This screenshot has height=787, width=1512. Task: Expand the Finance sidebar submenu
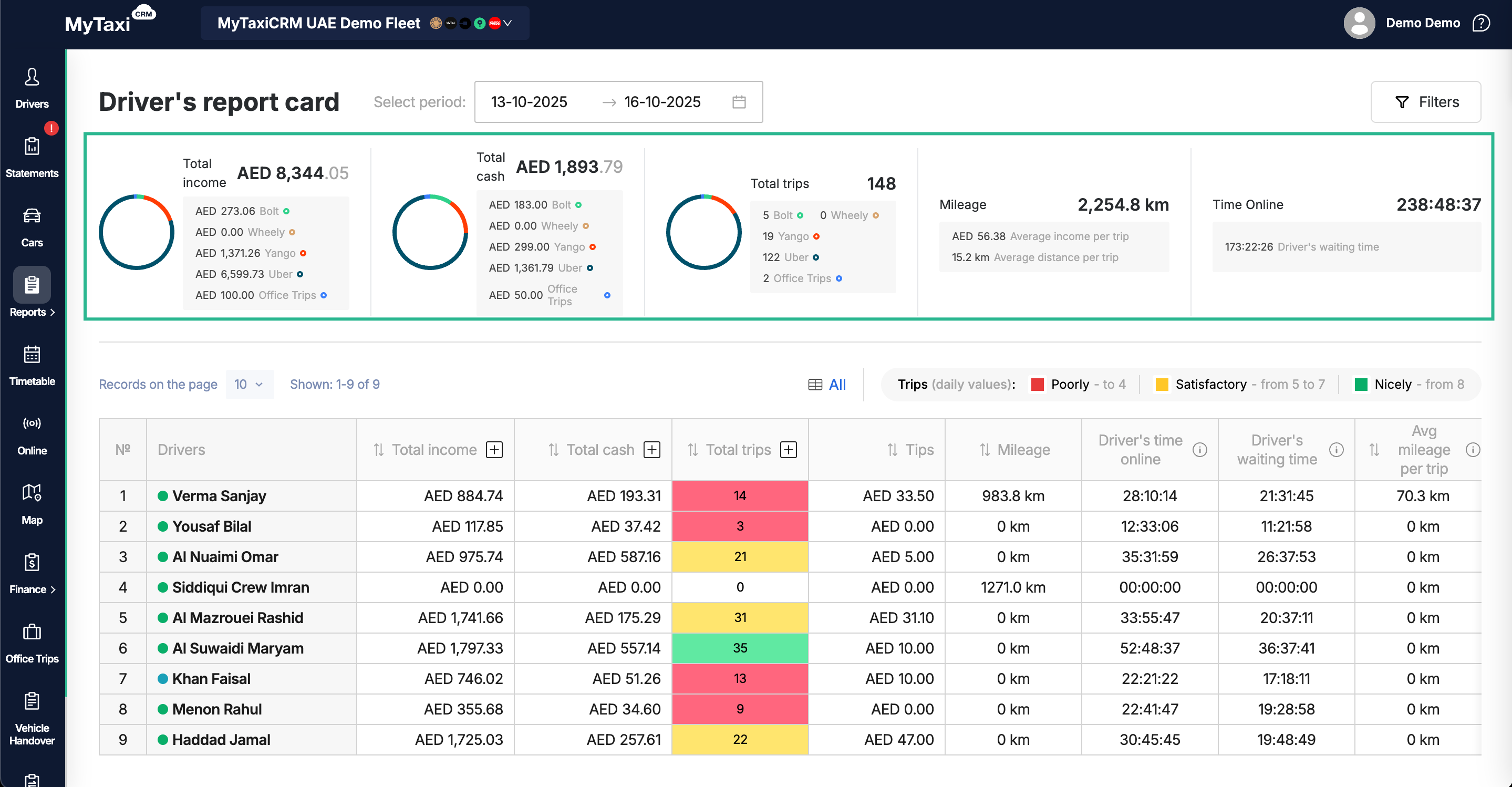(32, 589)
